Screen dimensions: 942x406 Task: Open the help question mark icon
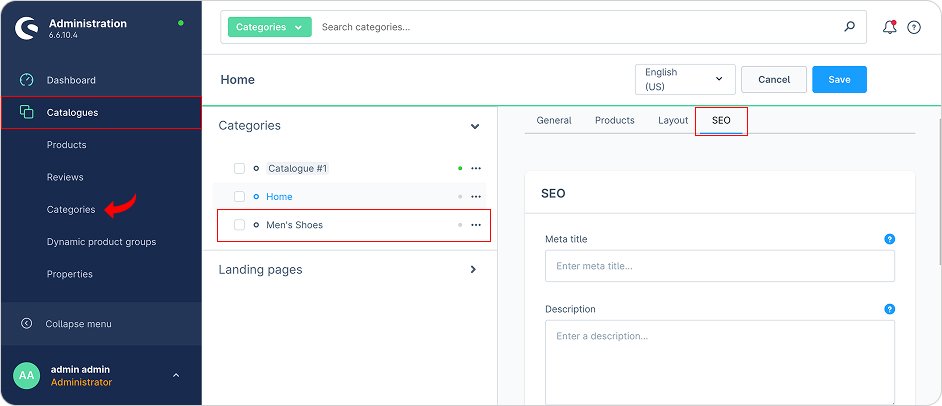[x=914, y=27]
